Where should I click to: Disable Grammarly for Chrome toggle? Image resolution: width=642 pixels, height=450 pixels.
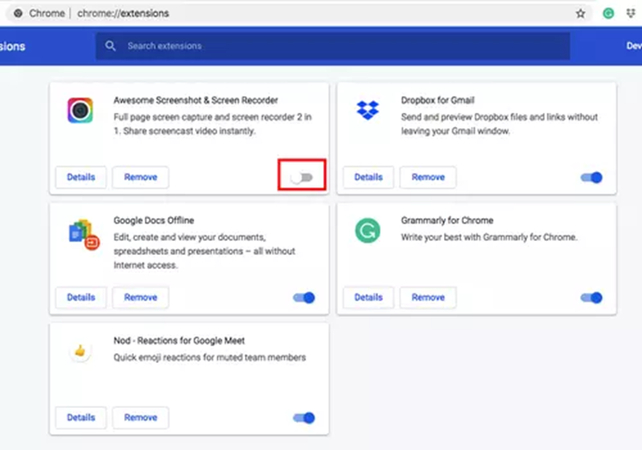click(591, 297)
